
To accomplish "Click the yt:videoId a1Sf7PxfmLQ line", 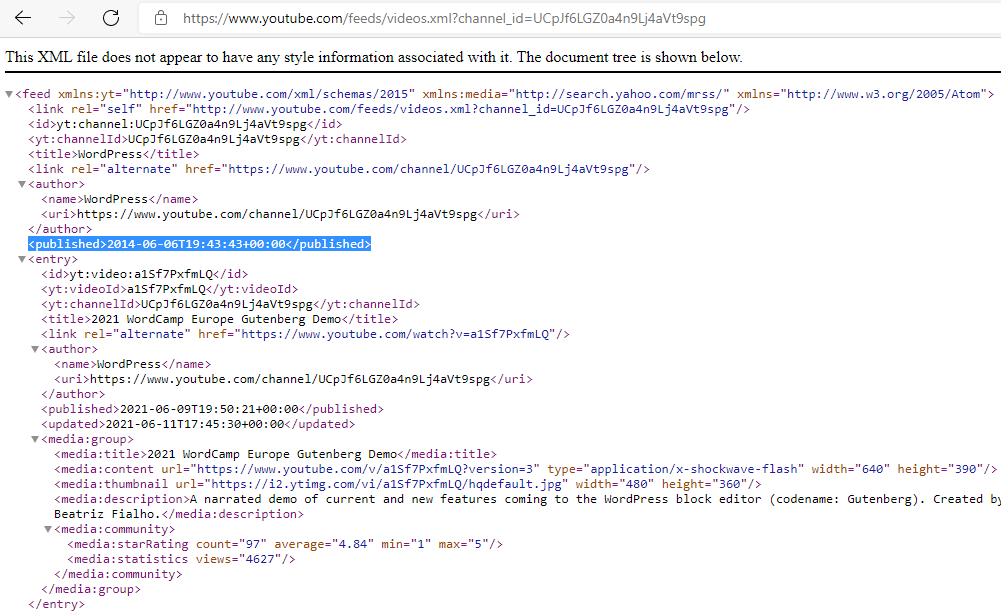I will [170, 289].
